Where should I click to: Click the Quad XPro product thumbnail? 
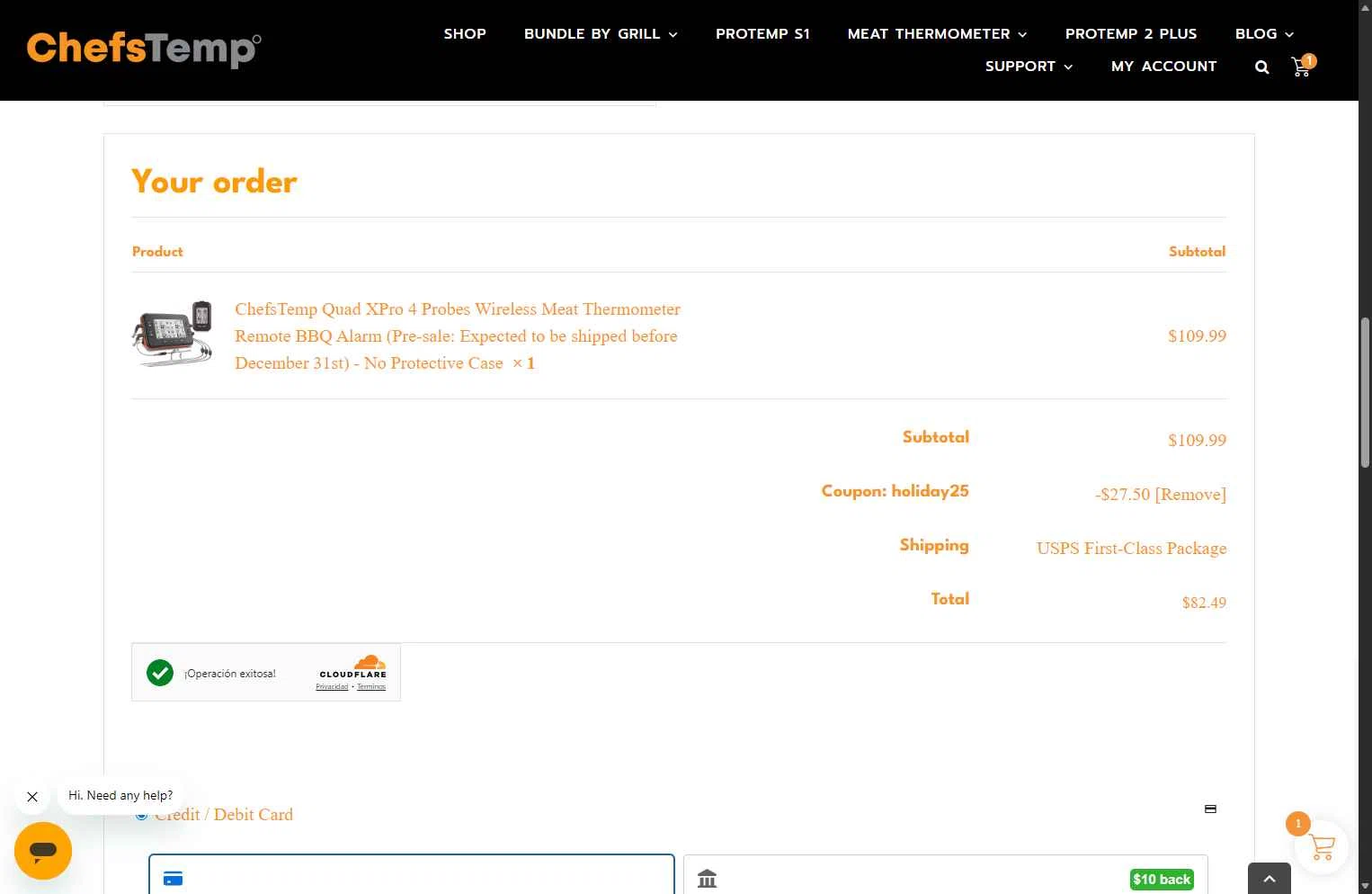[174, 334]
